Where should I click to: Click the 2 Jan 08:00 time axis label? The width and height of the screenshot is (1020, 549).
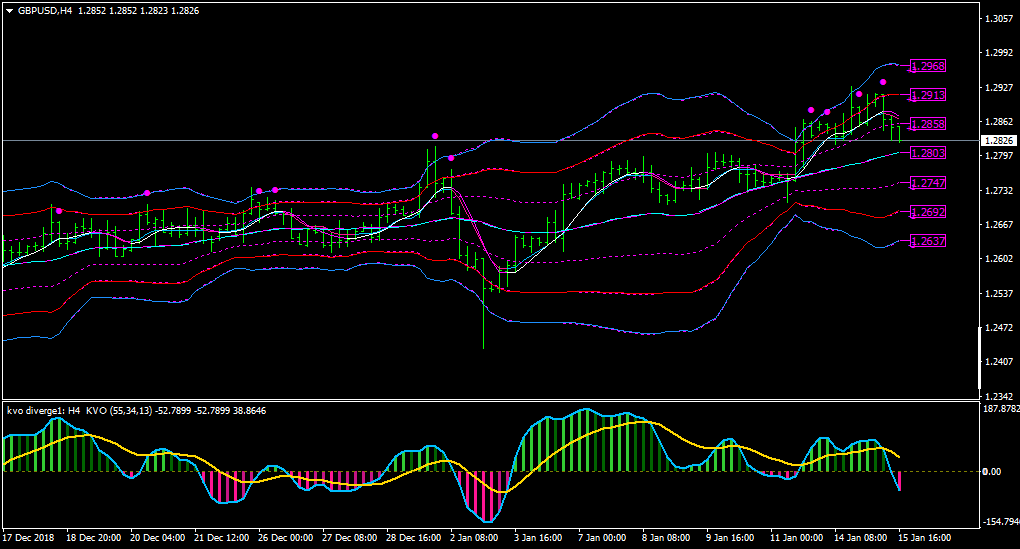pos(475,538)
